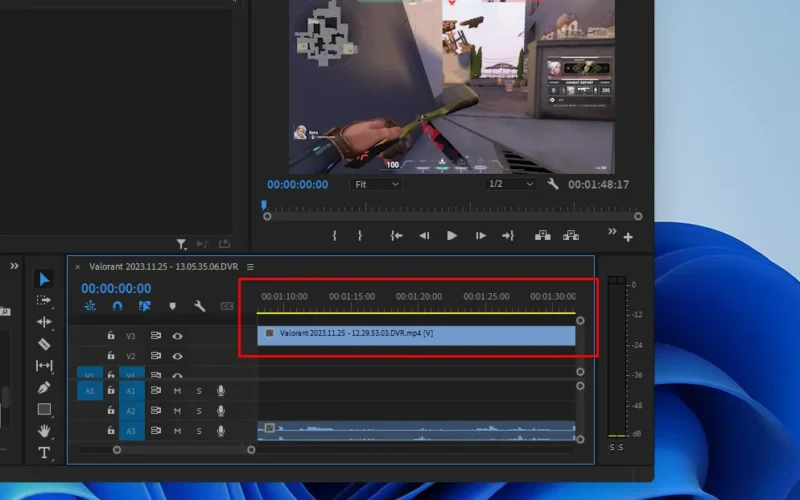Click the Program Monitor zoom scroll right handle

[638, 216]
